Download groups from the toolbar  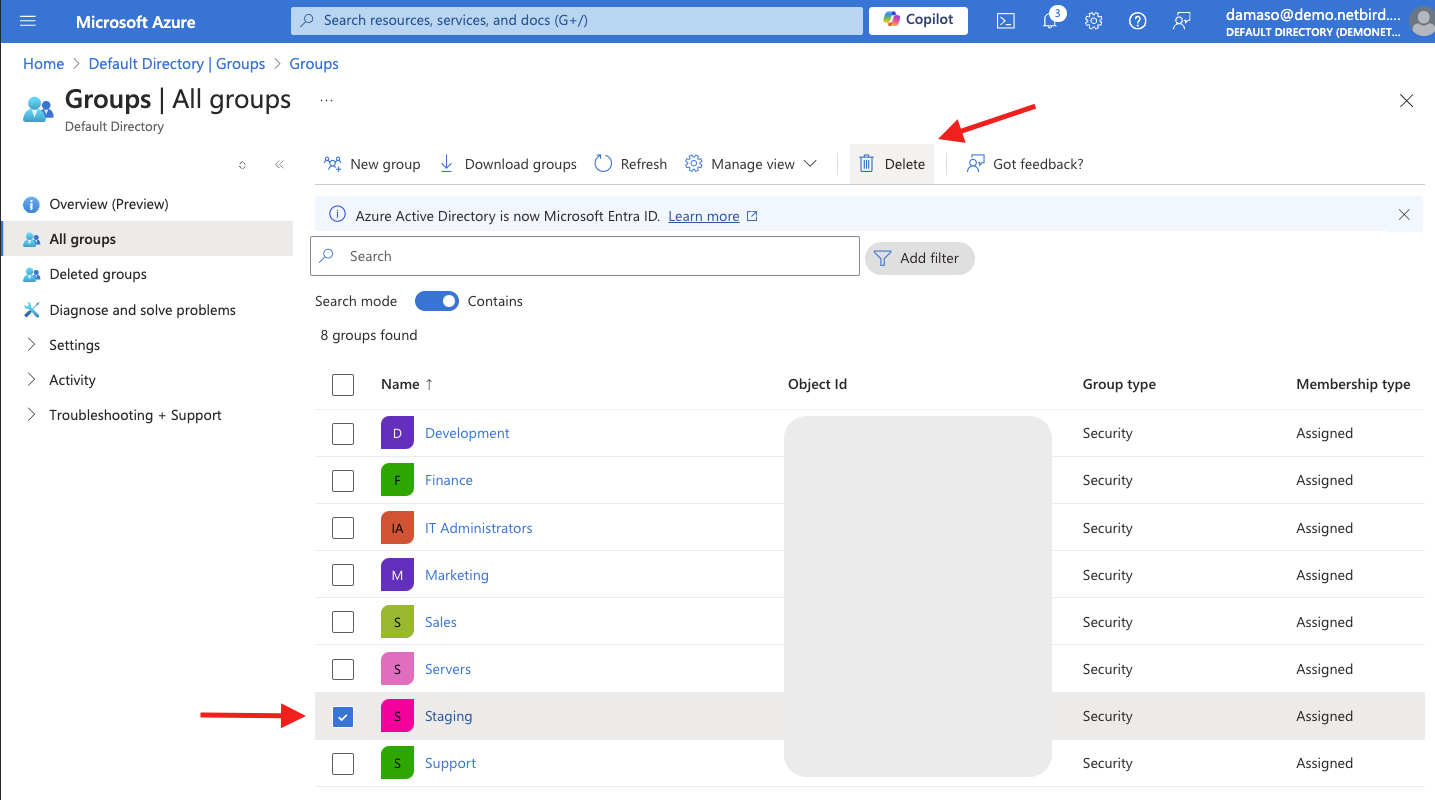pos(508,164)
